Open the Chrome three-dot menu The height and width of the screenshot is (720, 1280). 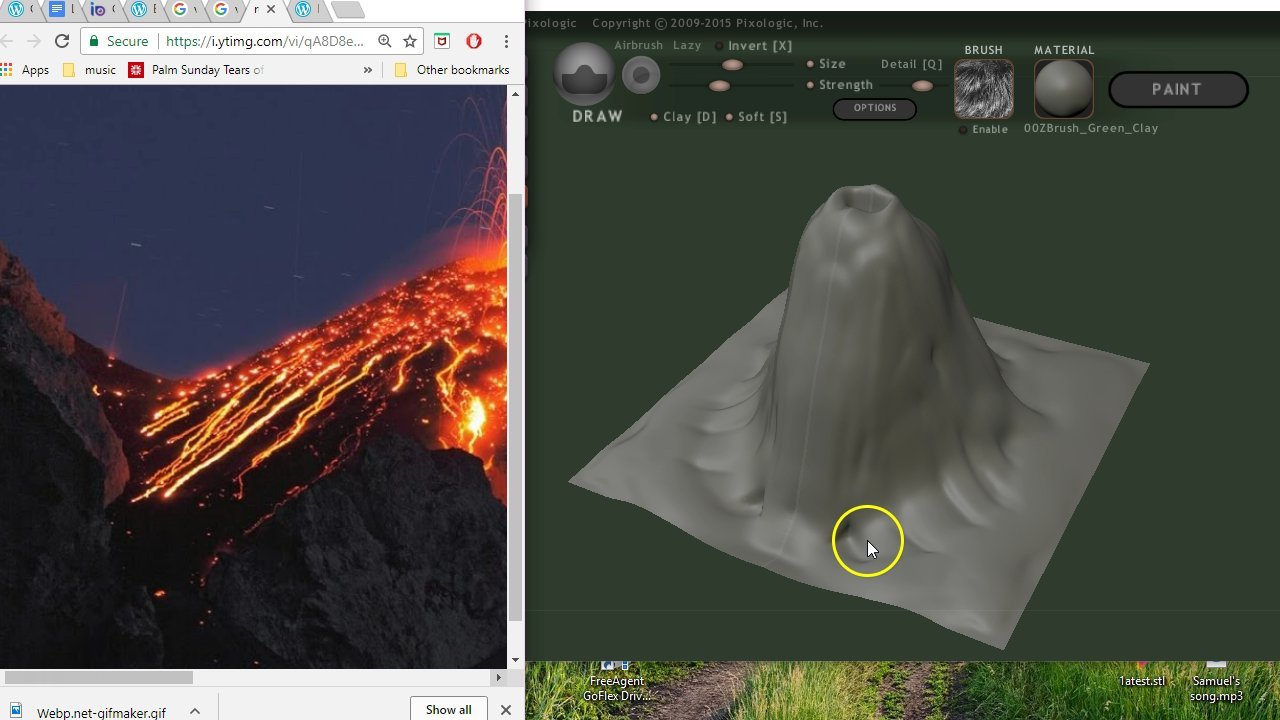[505, 42]
